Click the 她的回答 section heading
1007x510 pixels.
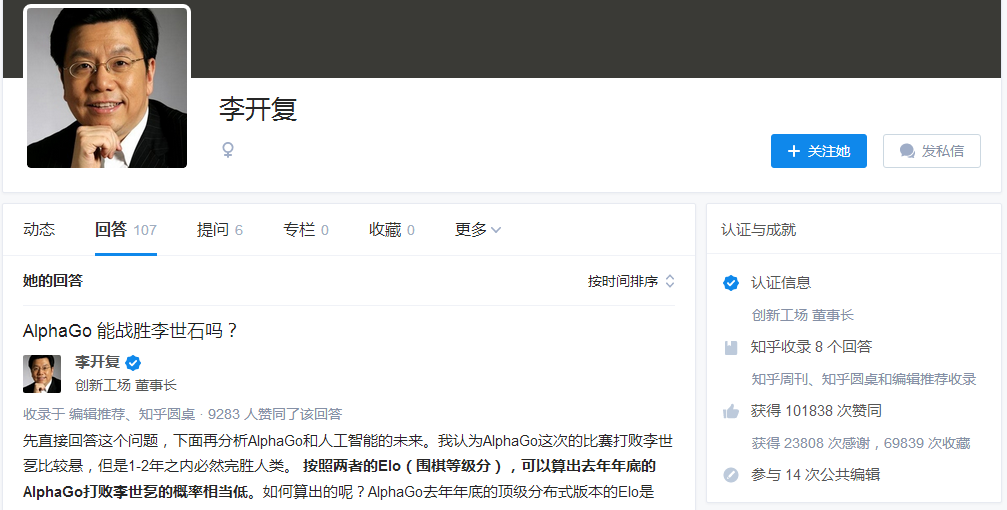53,281
